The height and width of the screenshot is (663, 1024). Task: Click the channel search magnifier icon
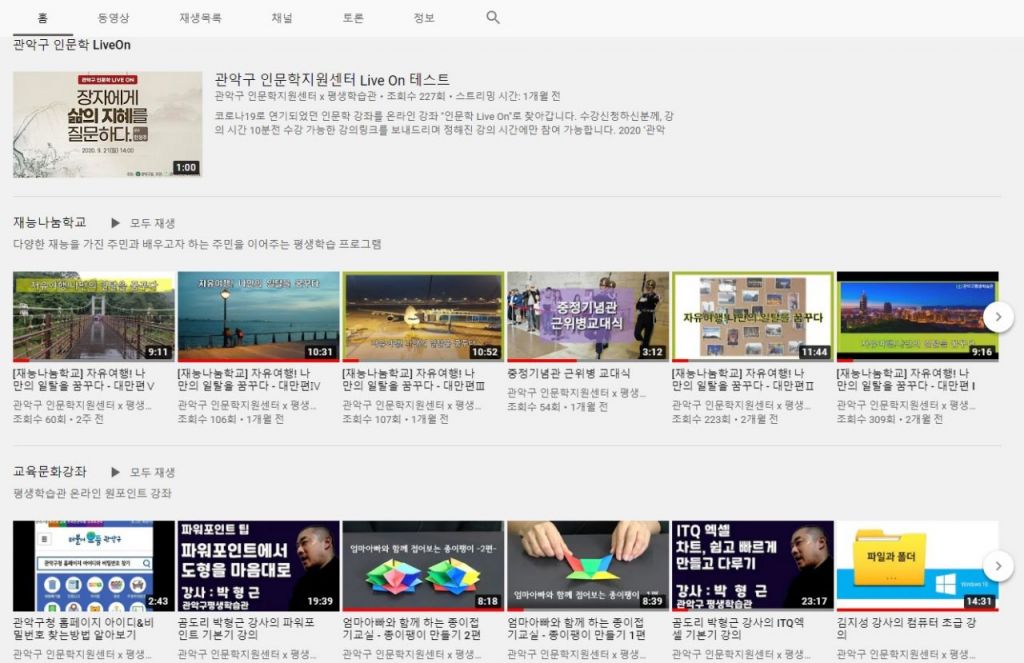[x=492, y=18]
